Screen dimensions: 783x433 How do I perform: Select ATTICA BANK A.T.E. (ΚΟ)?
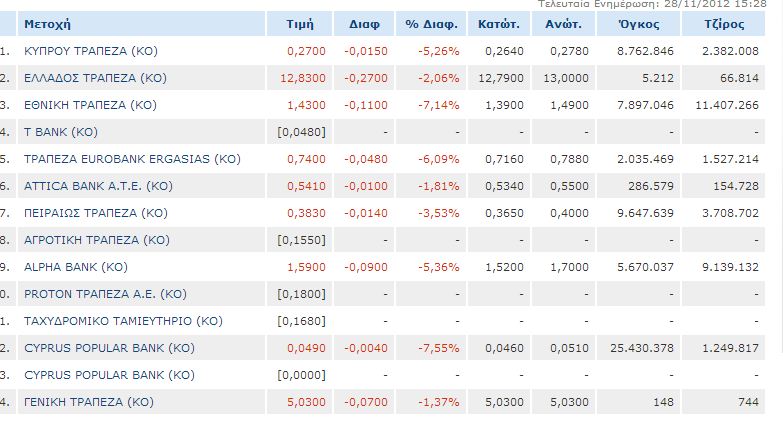coord(98,186)
